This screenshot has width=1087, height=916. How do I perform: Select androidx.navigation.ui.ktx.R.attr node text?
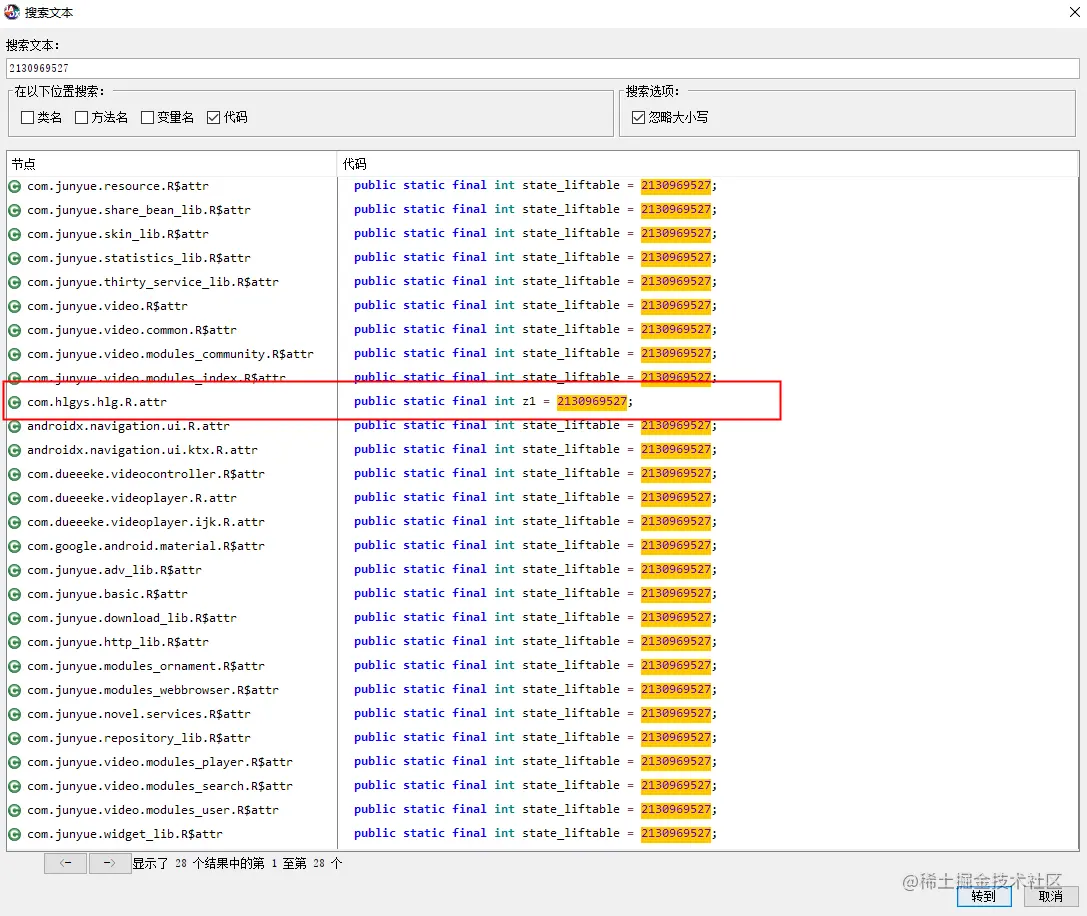(x=142, y=450)
